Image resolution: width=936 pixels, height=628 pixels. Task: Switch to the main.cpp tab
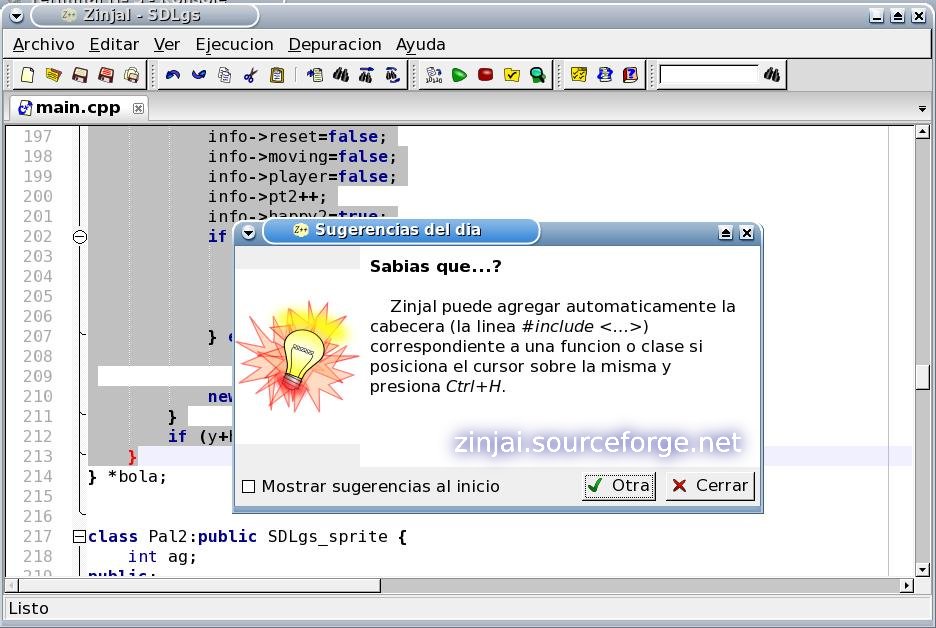78,108
